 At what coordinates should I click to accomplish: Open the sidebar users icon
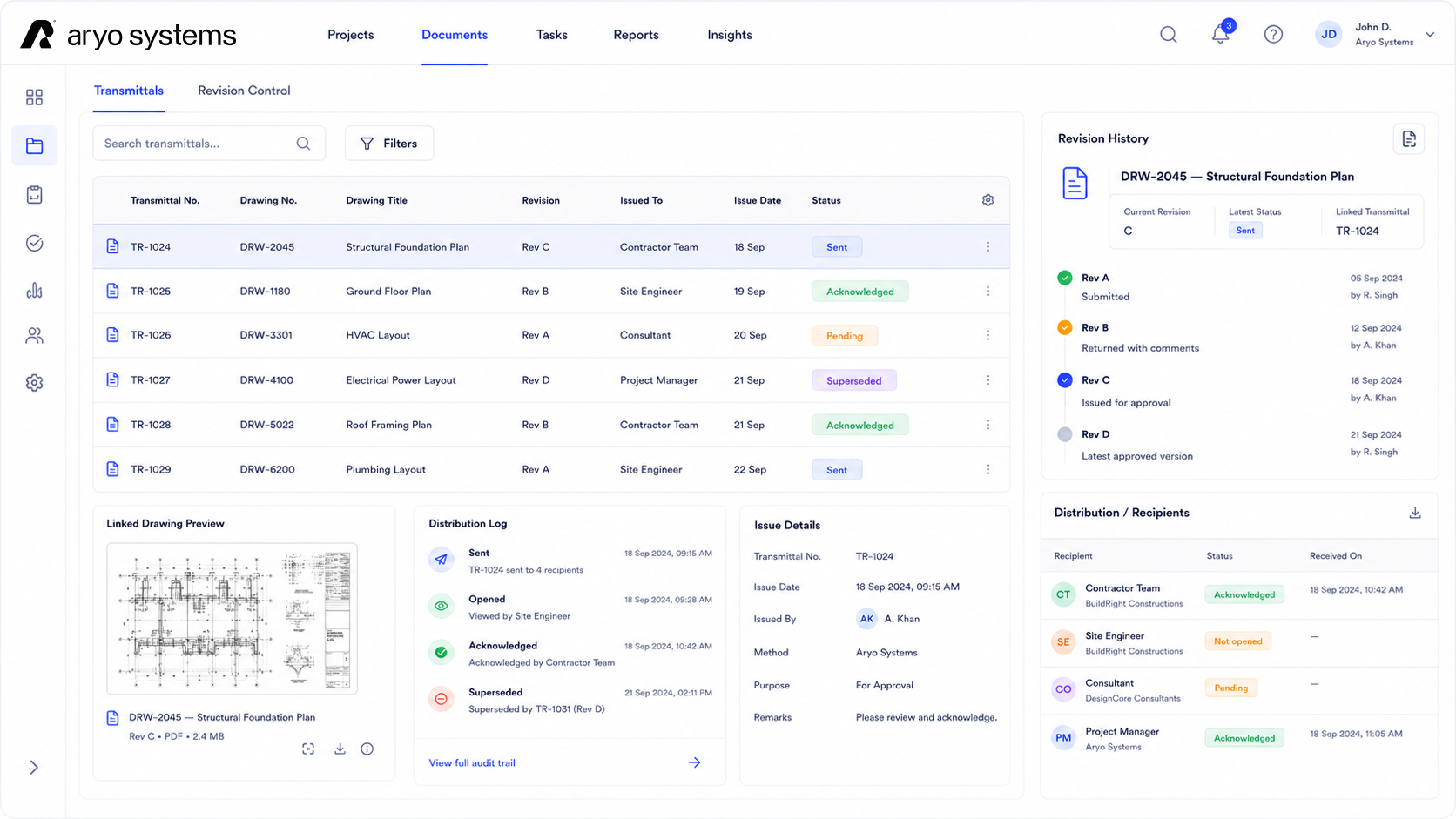pyautogui.click(x=35, y=335)
